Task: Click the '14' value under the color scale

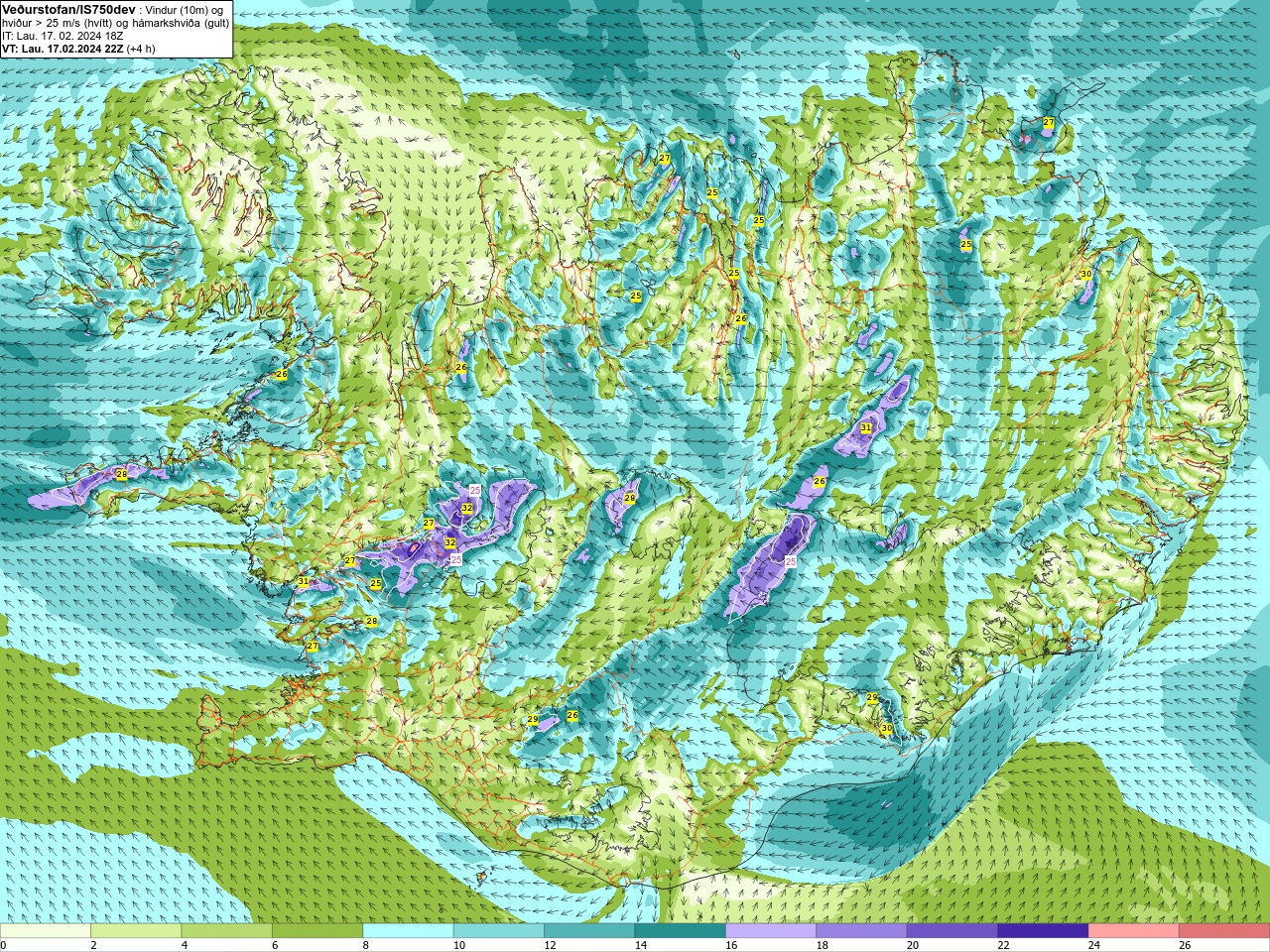Action: (x=641, y=945)
